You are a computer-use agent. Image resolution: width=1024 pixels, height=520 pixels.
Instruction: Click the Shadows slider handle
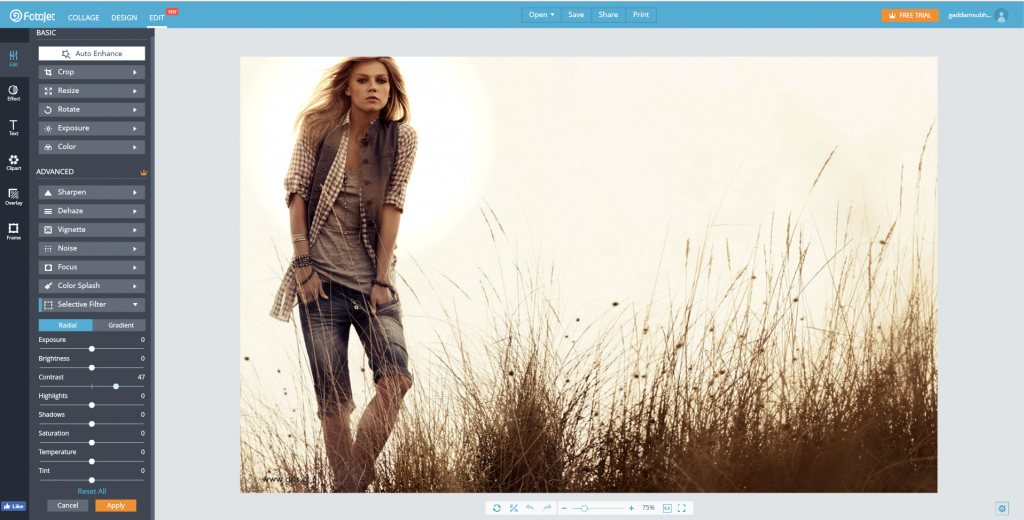tap(91, 424)
